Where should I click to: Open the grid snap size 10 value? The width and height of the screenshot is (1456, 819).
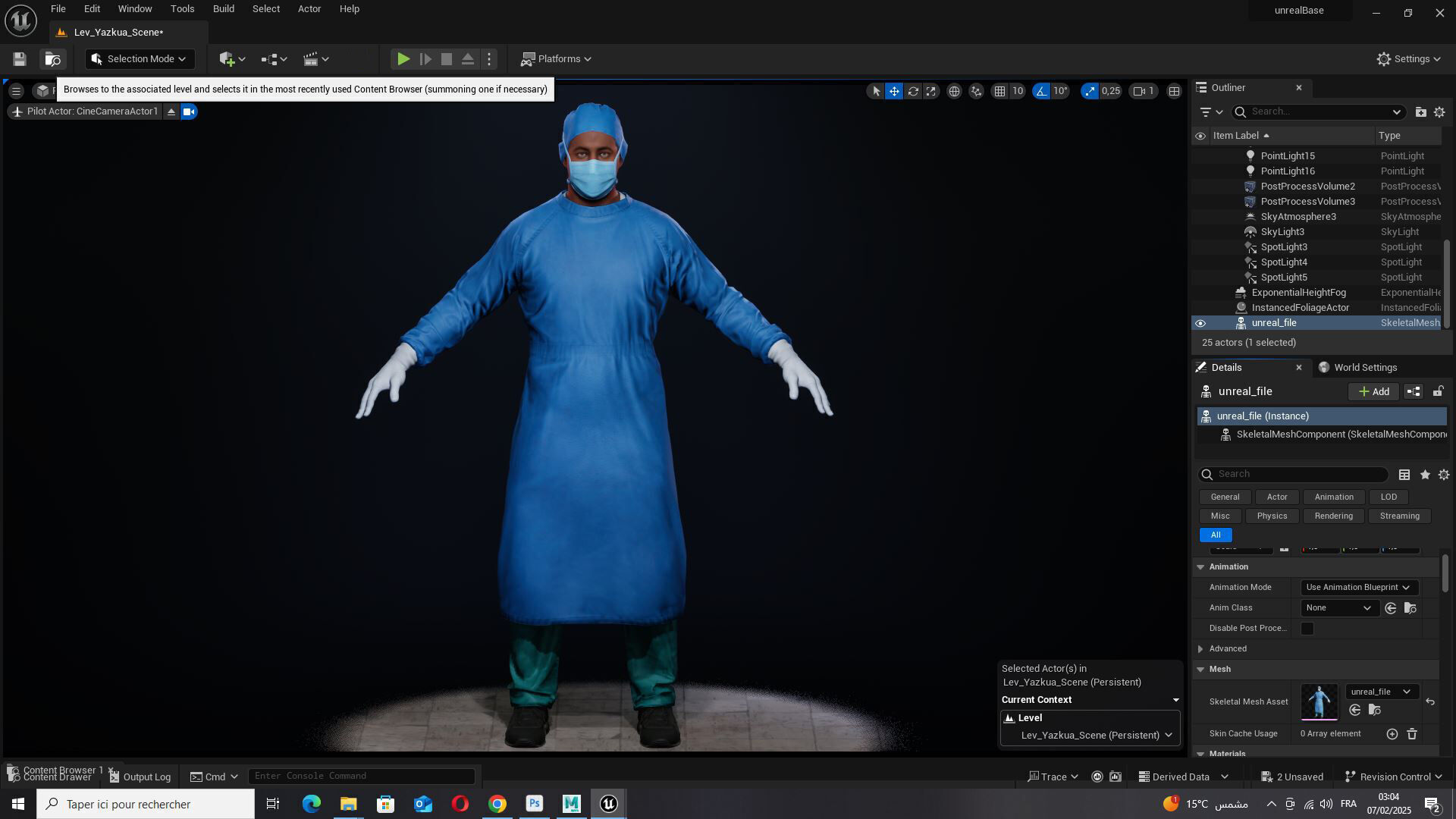pos(1018,91)
